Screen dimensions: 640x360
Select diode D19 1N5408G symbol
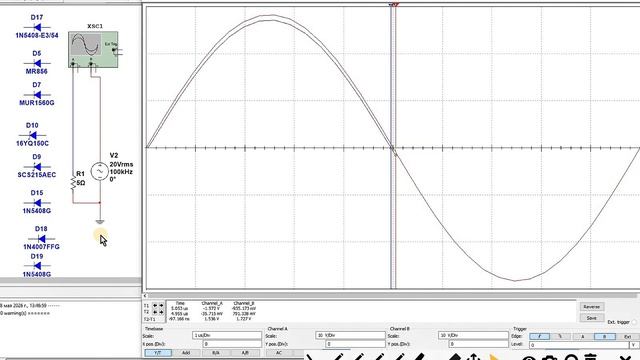[x=37, y=266]
